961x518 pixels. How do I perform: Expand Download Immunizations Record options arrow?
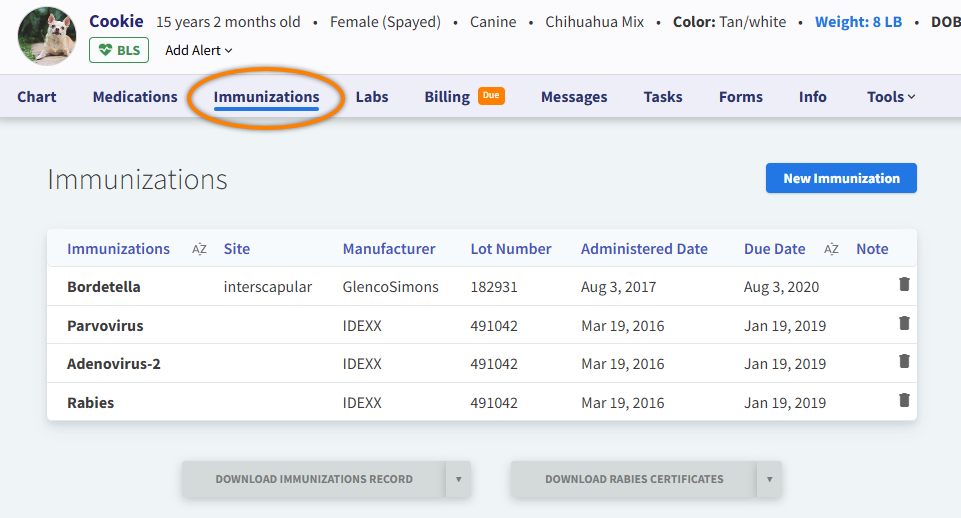(x=458, y=479)
